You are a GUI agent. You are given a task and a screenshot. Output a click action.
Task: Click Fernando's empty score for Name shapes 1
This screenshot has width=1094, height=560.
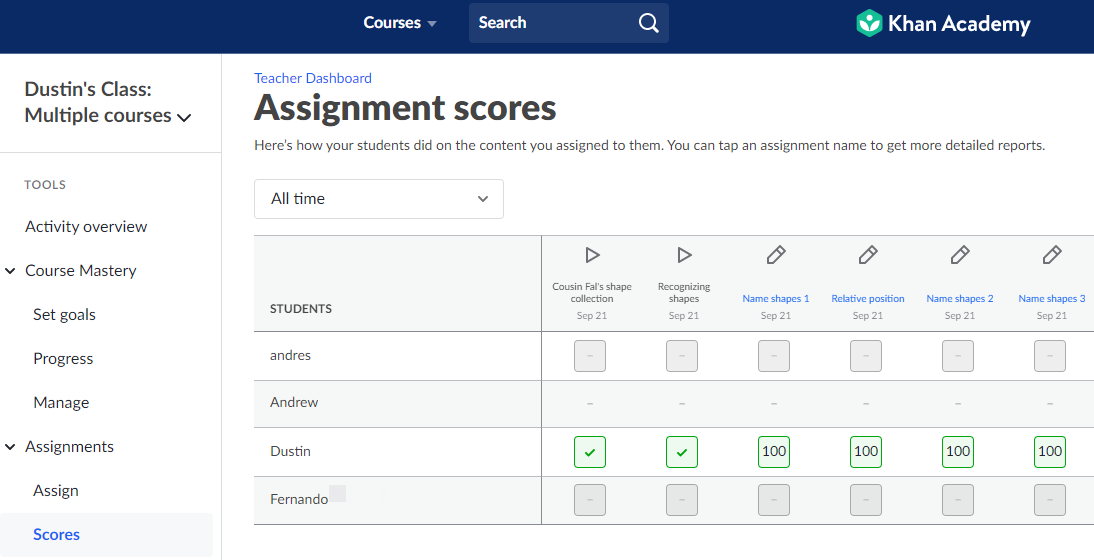pos(774,500)
